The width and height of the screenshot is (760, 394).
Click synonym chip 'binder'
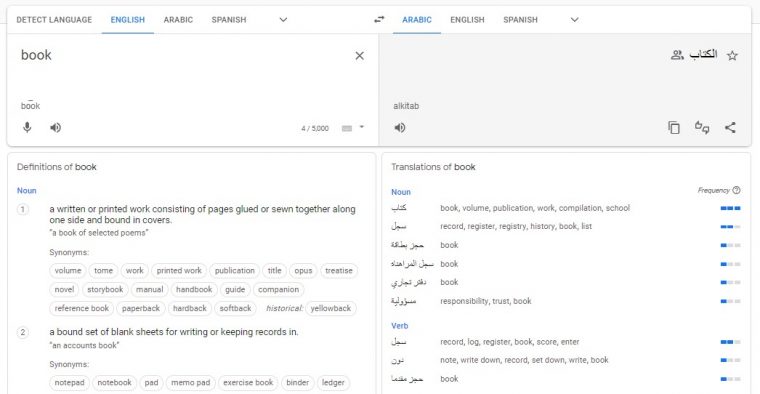point(298,382)
